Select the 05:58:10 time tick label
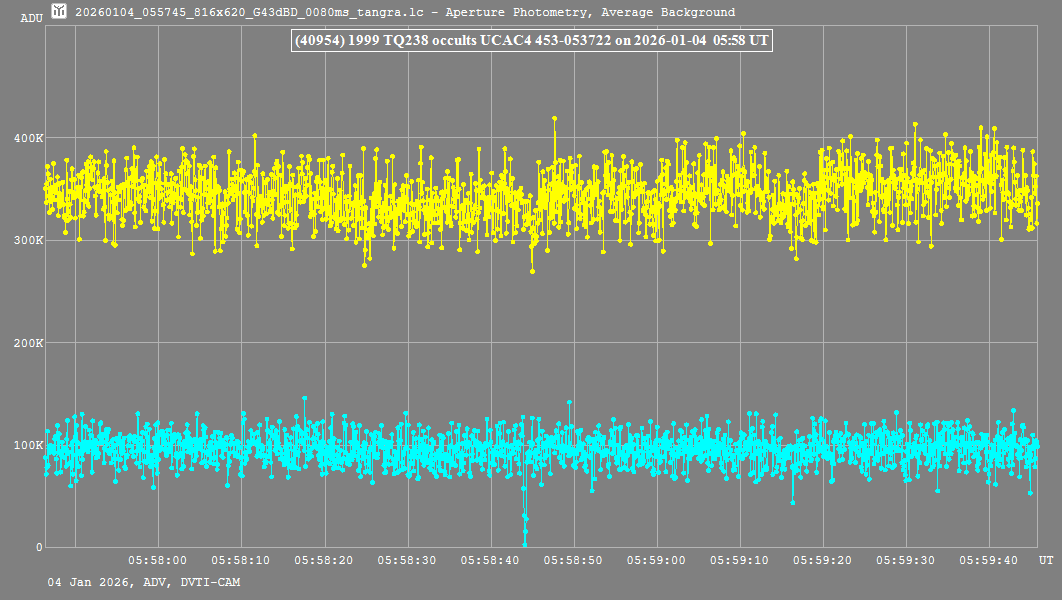 [241, 561]
